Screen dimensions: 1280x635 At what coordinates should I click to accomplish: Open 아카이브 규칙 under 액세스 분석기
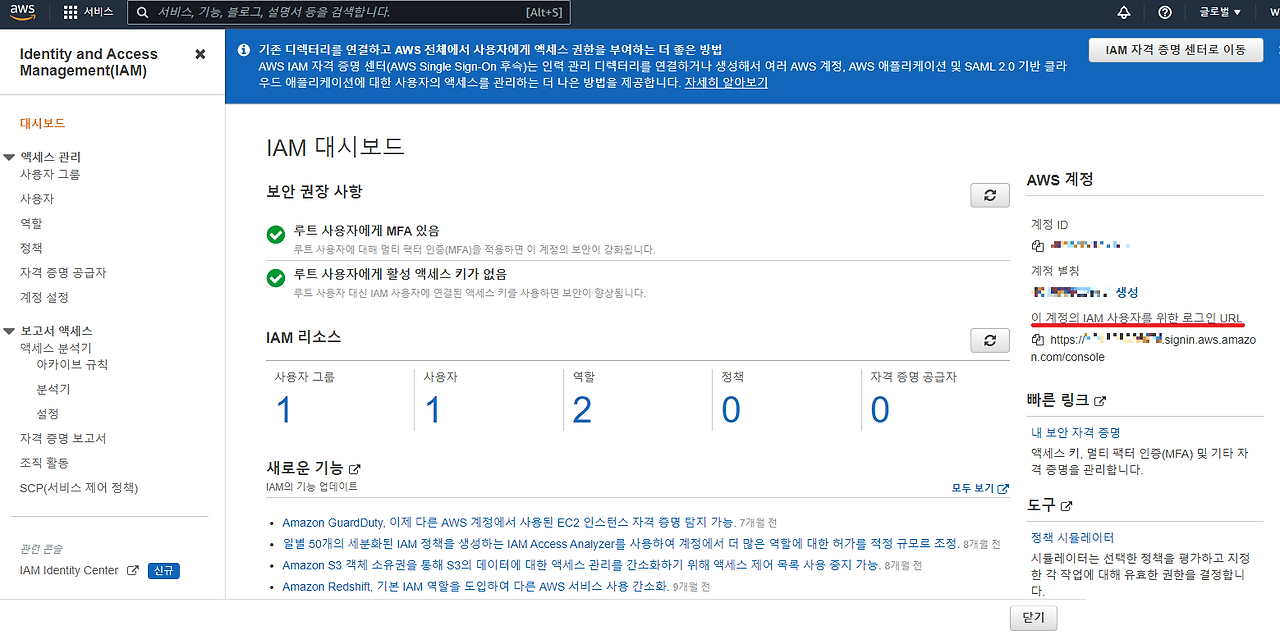(x=72, y=365)
